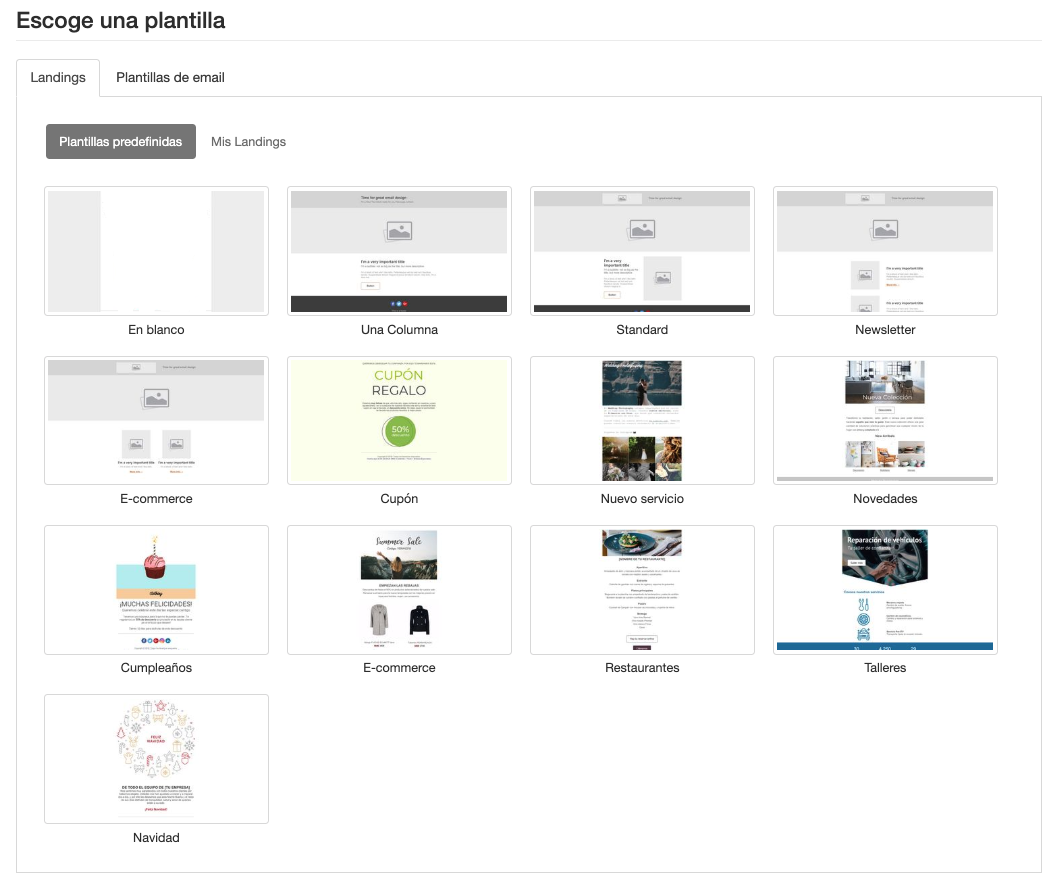Choose the Newsletter template thumbnail

click(885, 251)
